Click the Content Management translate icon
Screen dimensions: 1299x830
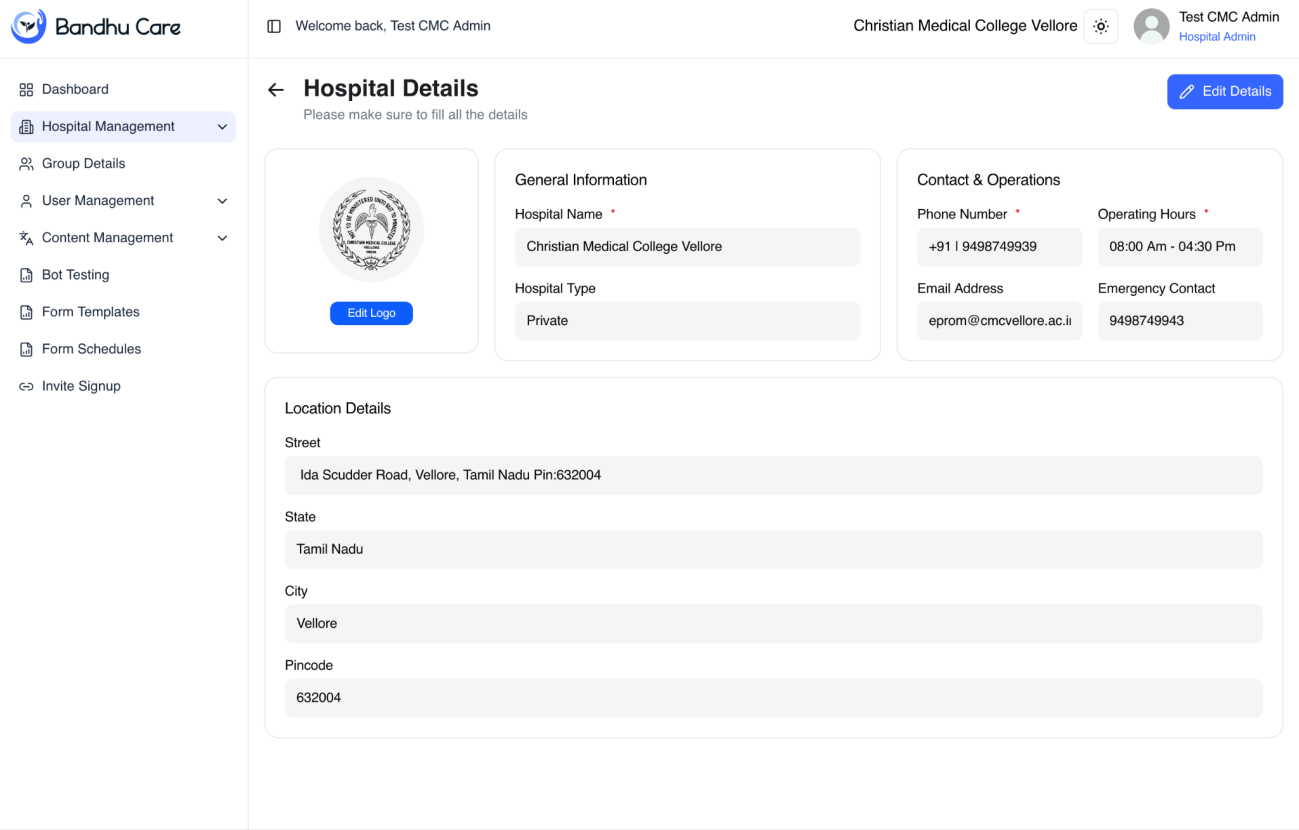26,238
